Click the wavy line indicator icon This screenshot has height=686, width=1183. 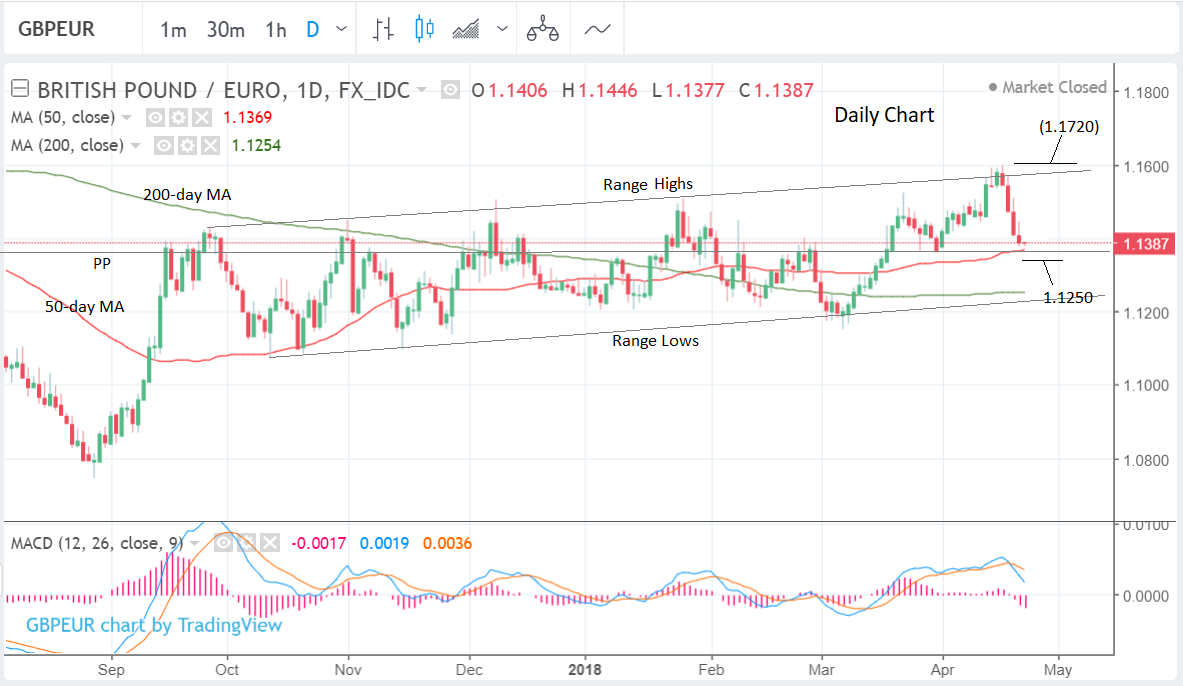pos(597,29)
